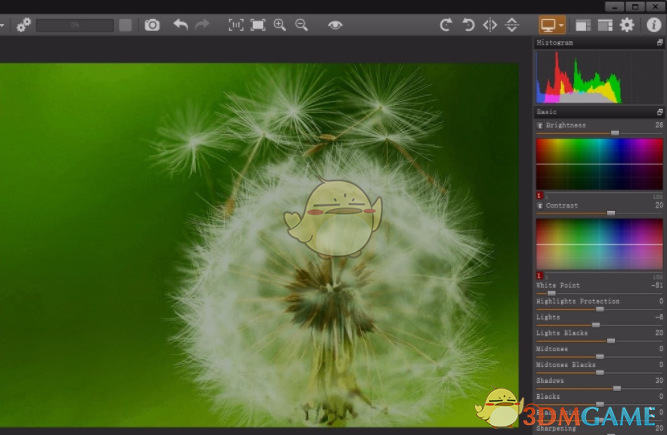This screenshot has height=435, width=667.
Task: Open settings via right gear icon
Action: 627,25
